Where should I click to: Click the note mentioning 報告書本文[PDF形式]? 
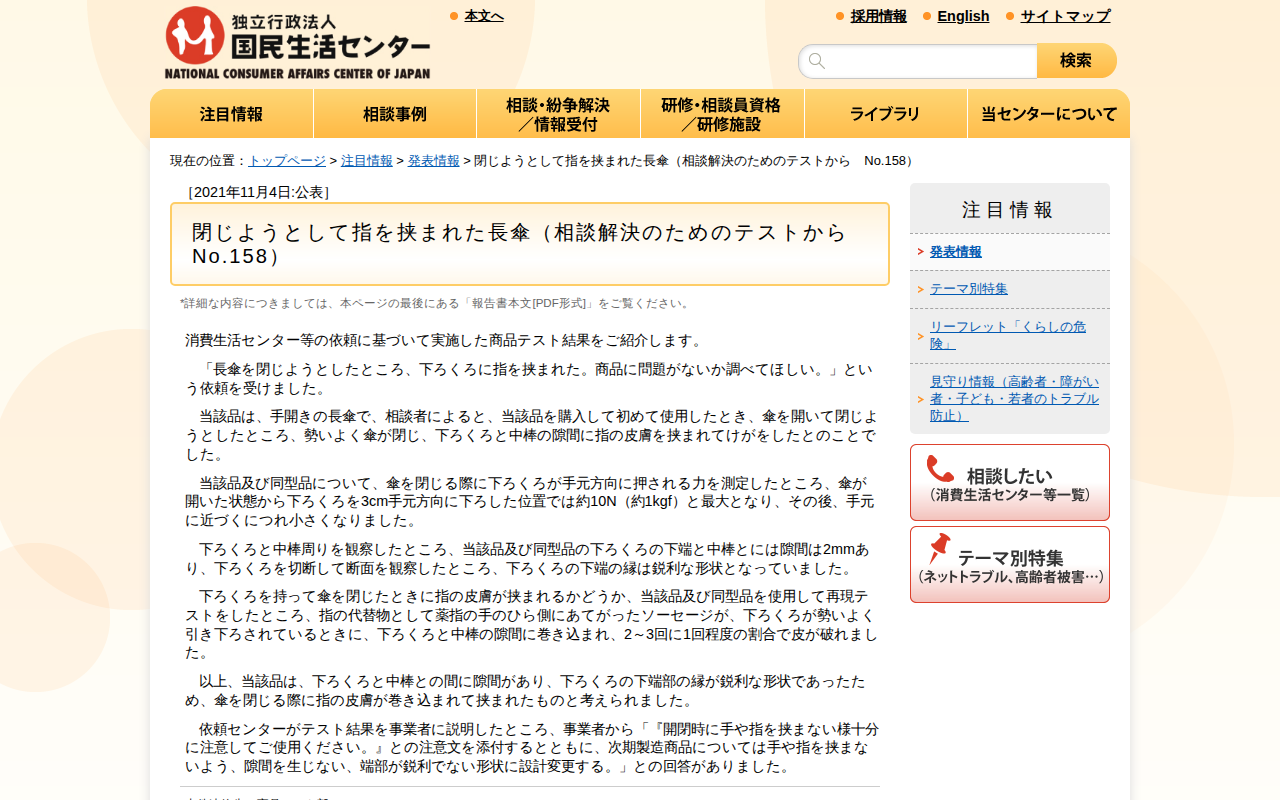point(435,303)
